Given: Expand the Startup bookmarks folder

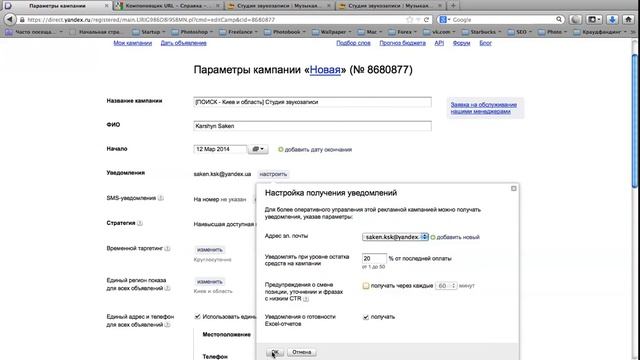Looking at the screenshot, I should point(150,32).
